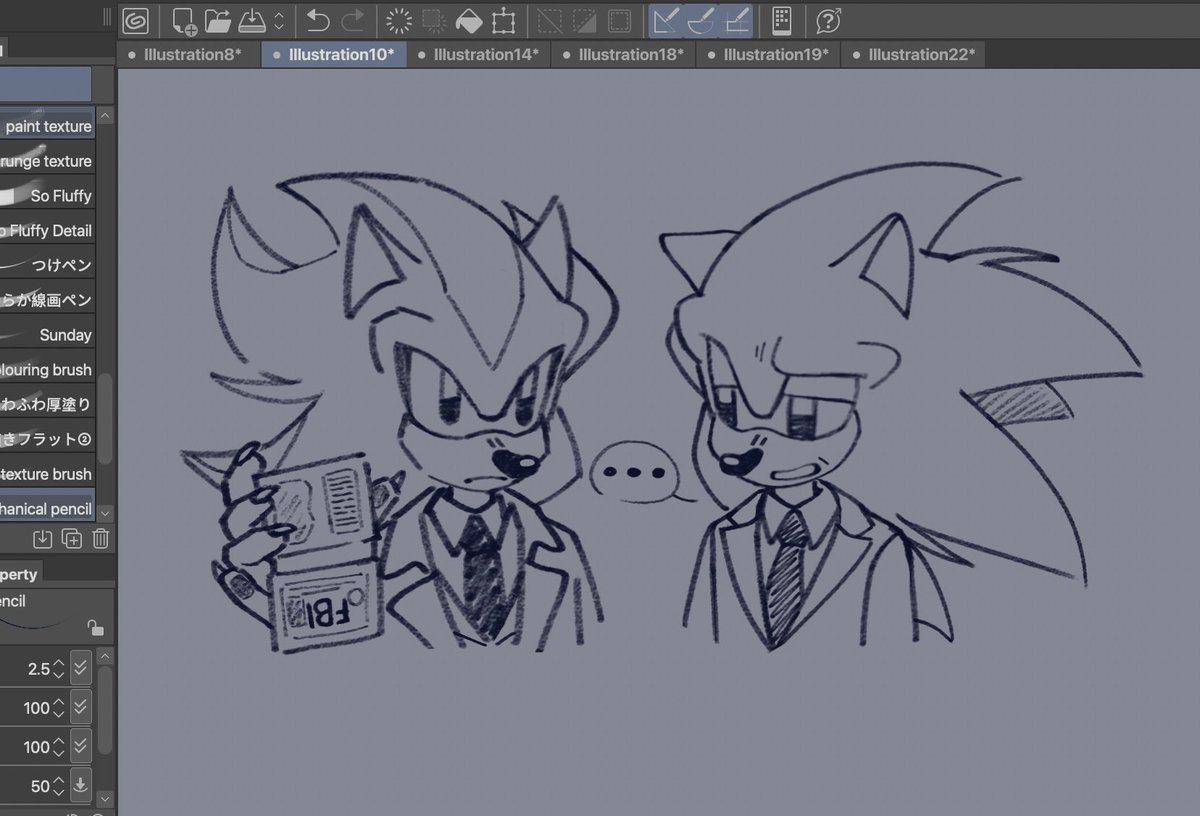Open first 100 value dynamics button
The width and height of the screenshot is (1200, 816).
click(81, 707)
